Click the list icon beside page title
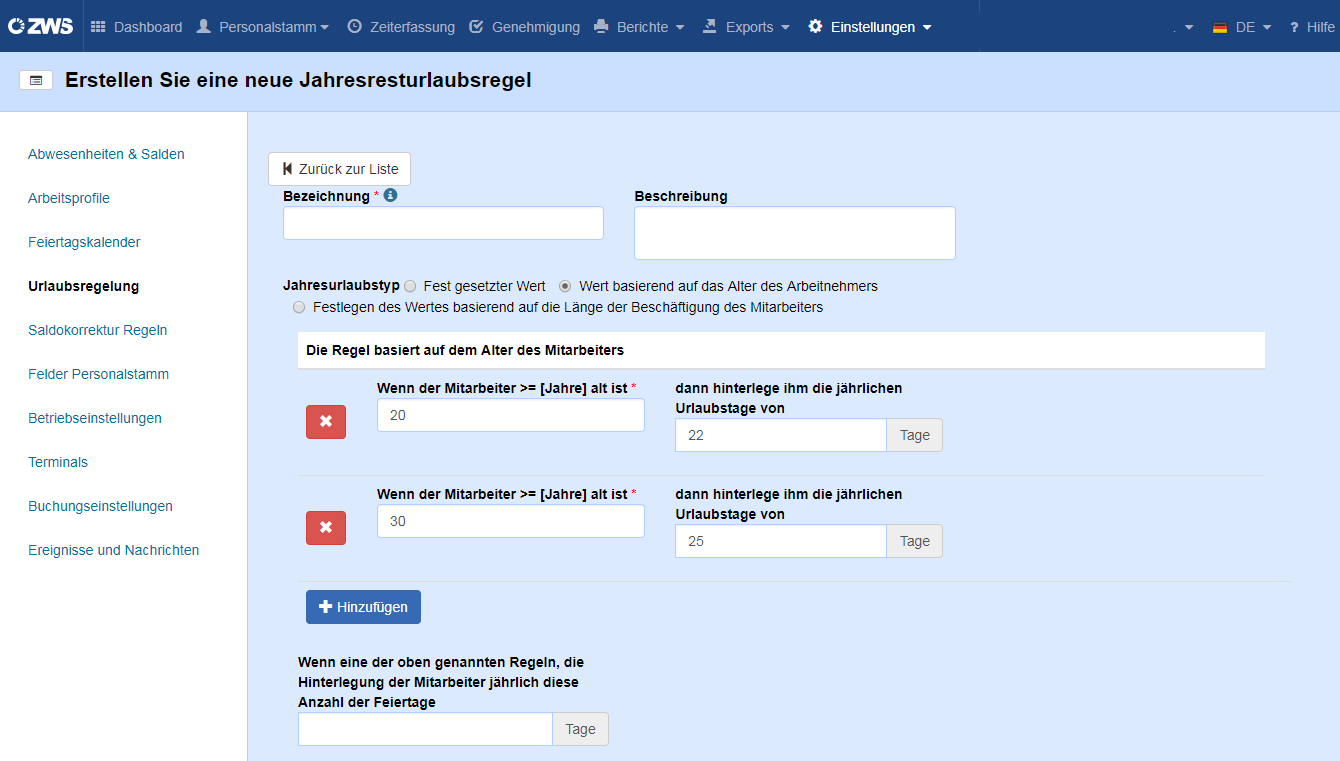Viewport: 1340px width, 761px height. coord(36,80)
